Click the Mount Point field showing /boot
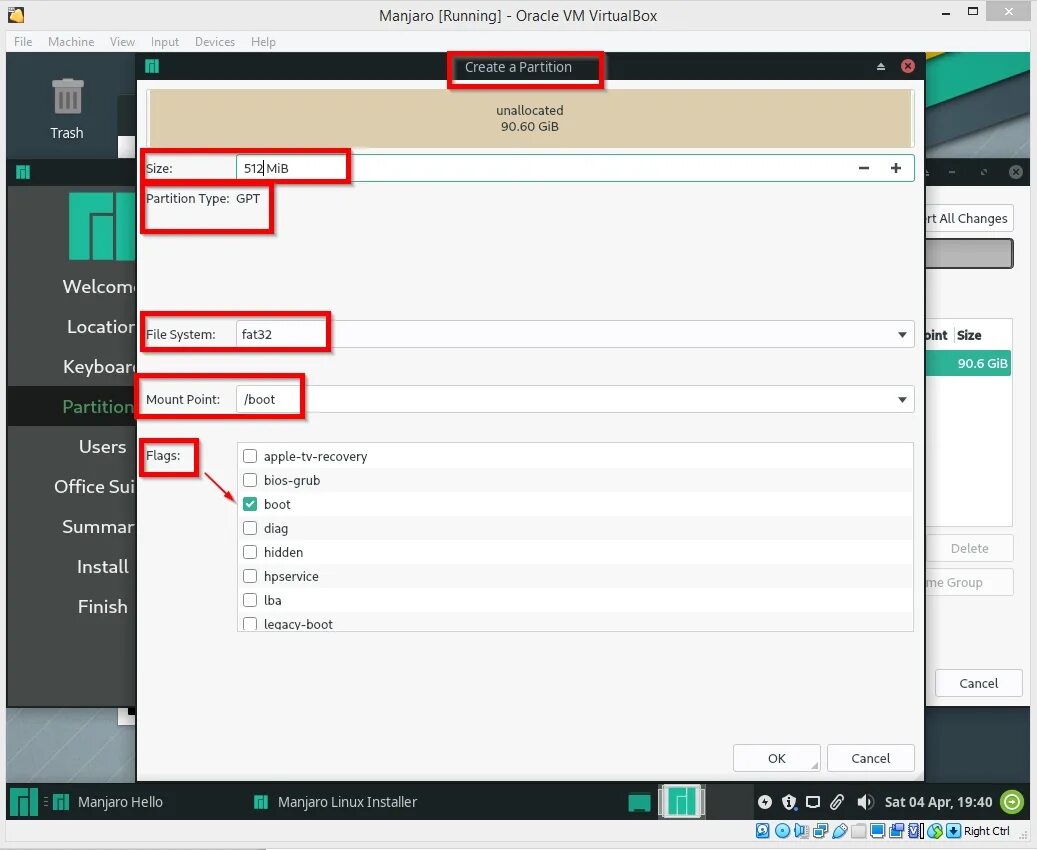 pos(575,400)
